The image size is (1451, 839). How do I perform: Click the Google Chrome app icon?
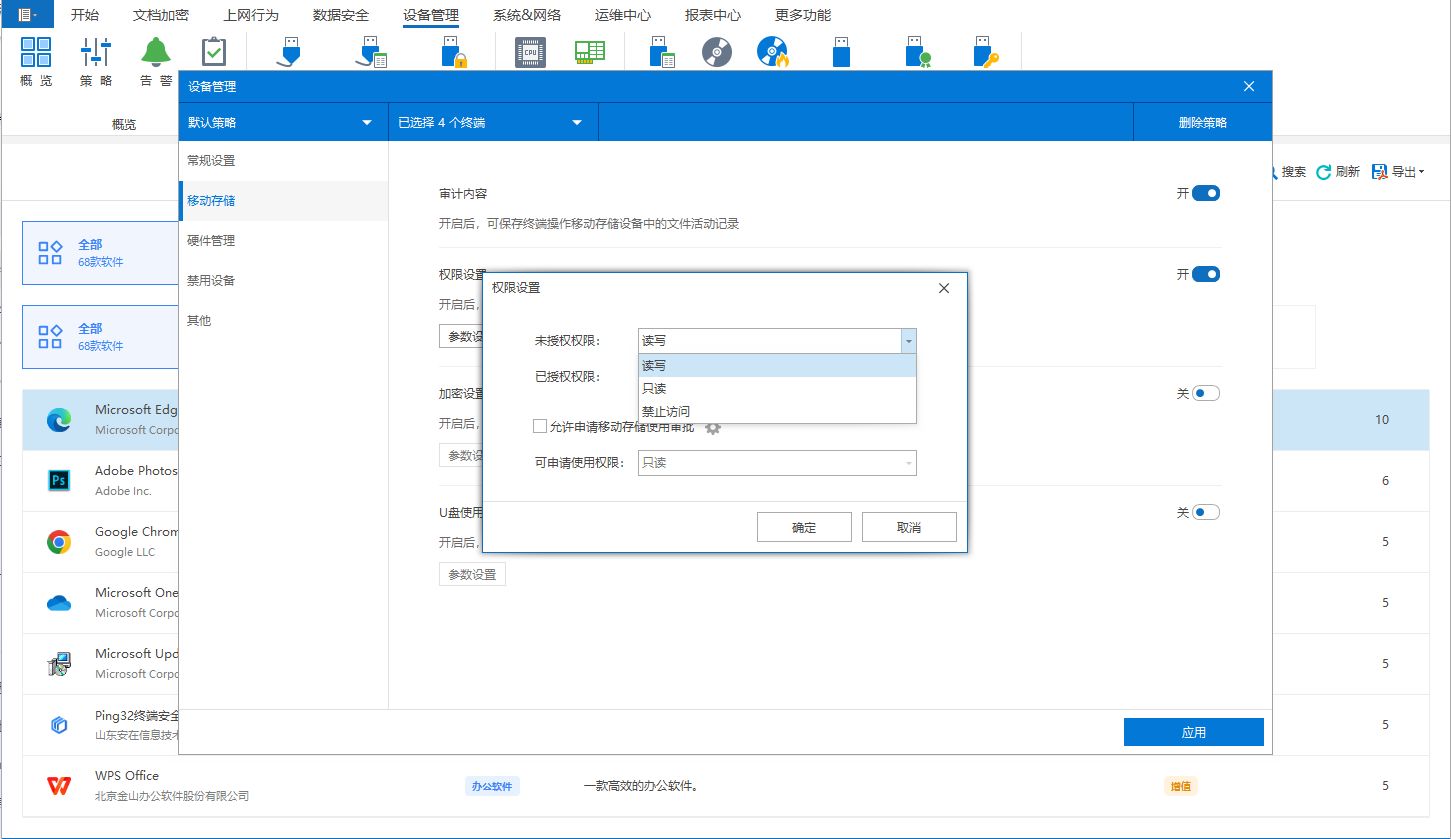pos(59,542)
